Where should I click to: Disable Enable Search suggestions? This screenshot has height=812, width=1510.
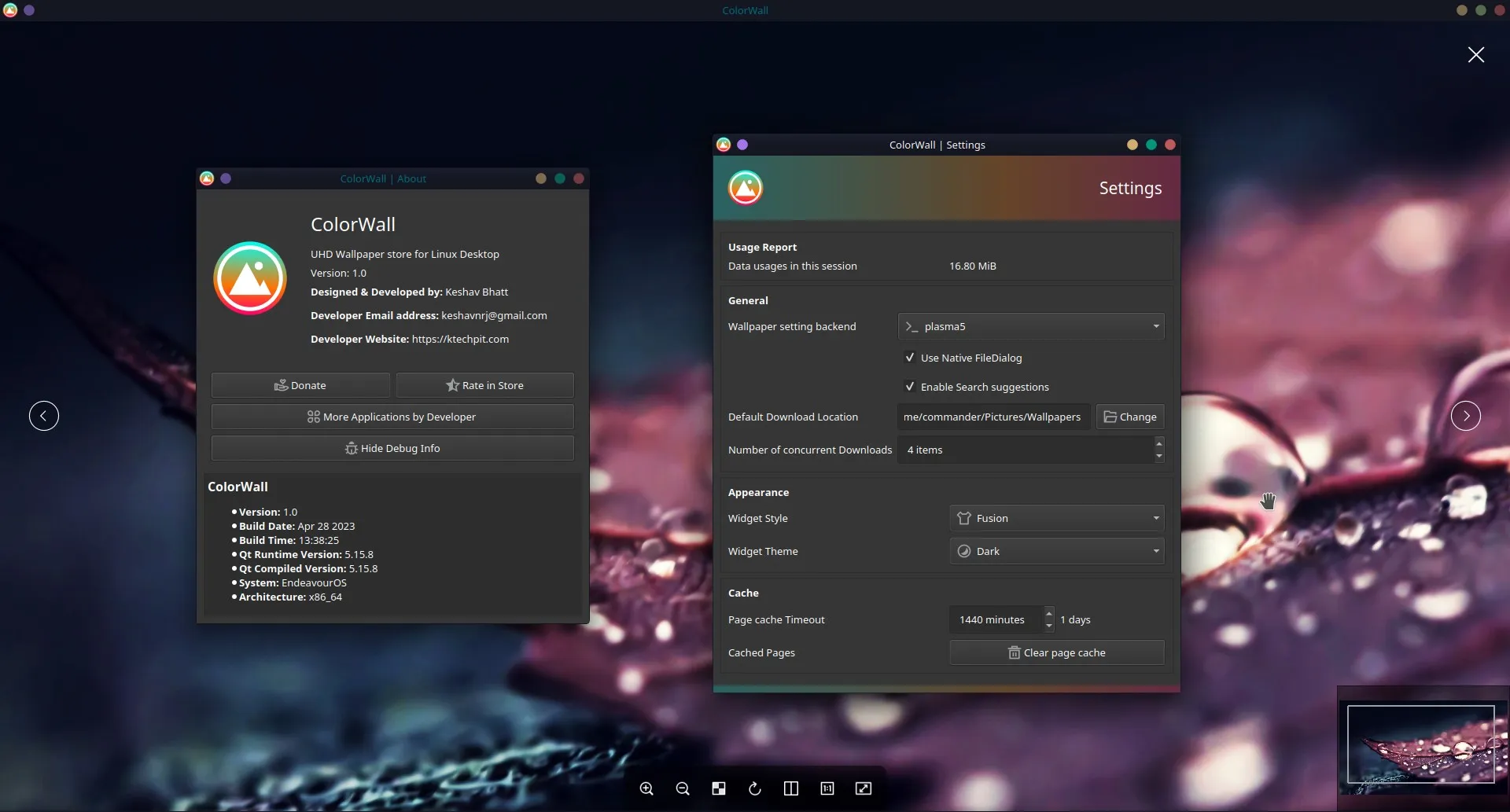(x=910, y=386)
